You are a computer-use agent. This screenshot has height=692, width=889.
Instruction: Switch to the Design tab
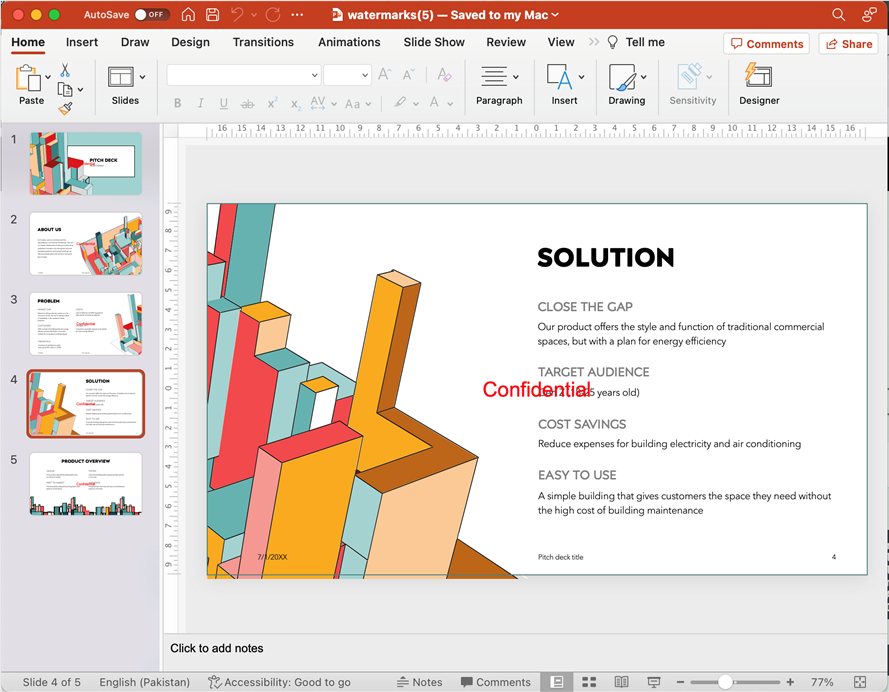pos(190,42)
